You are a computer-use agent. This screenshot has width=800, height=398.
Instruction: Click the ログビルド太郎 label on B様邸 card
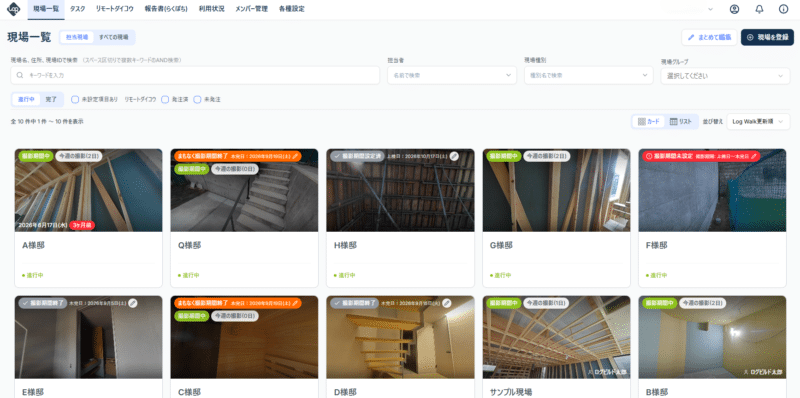pos(762,372)
